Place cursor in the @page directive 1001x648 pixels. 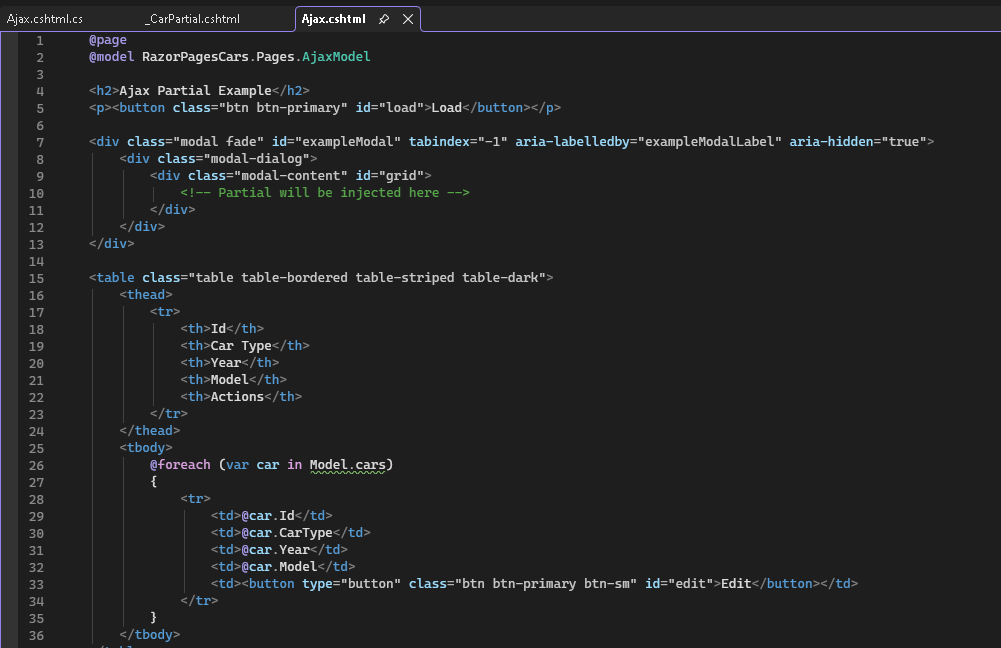tap(108, 40)
